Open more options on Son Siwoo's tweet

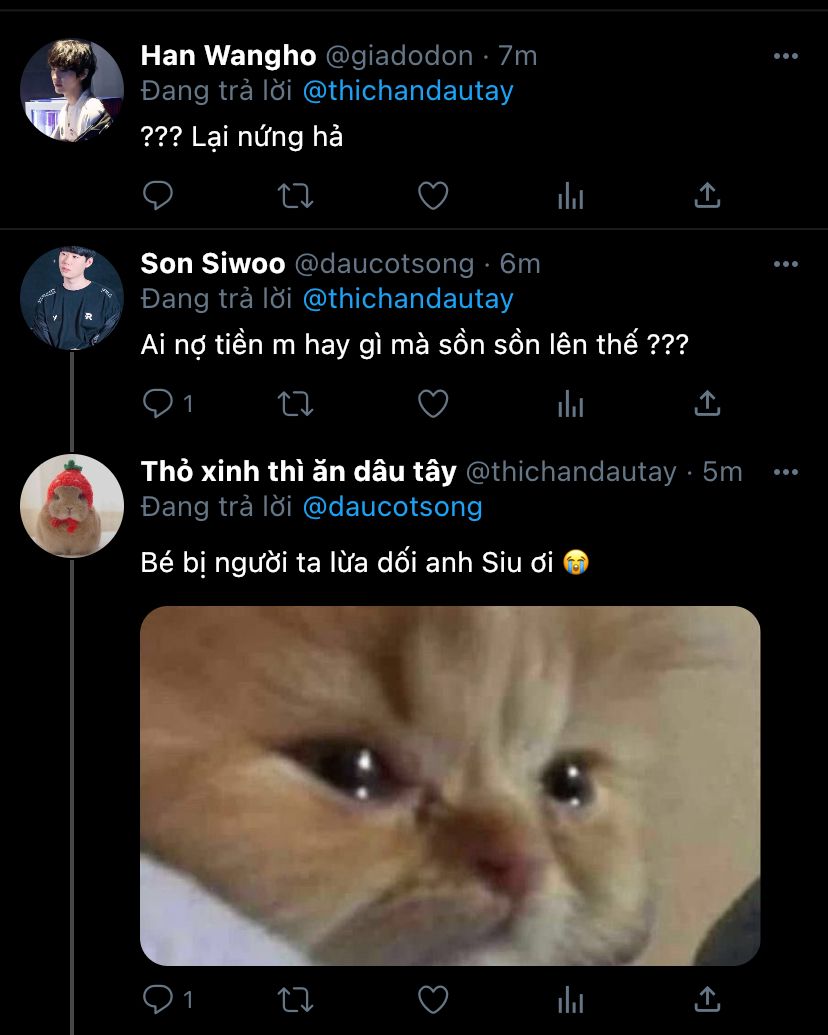point(786,264)
